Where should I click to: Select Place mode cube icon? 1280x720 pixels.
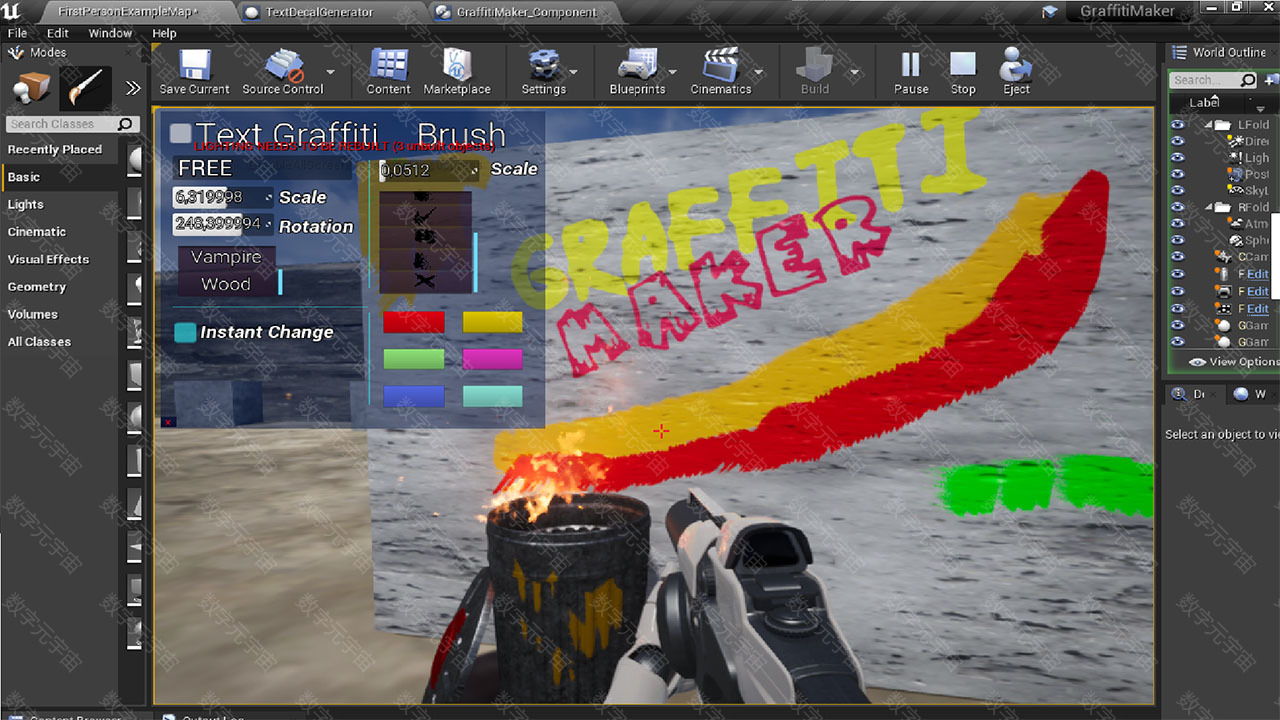31,89
